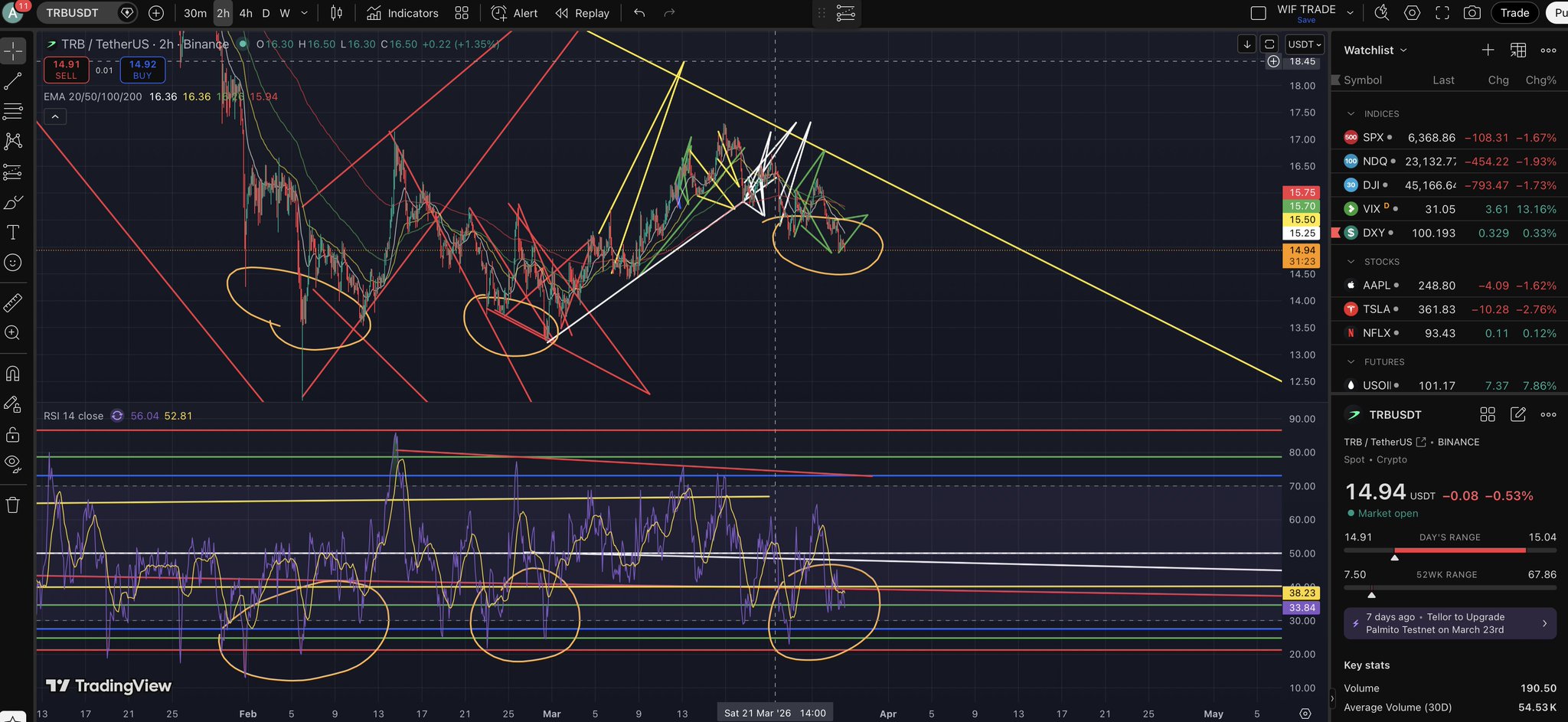Open the USDT currency dropdown

tap(1305, 44)
